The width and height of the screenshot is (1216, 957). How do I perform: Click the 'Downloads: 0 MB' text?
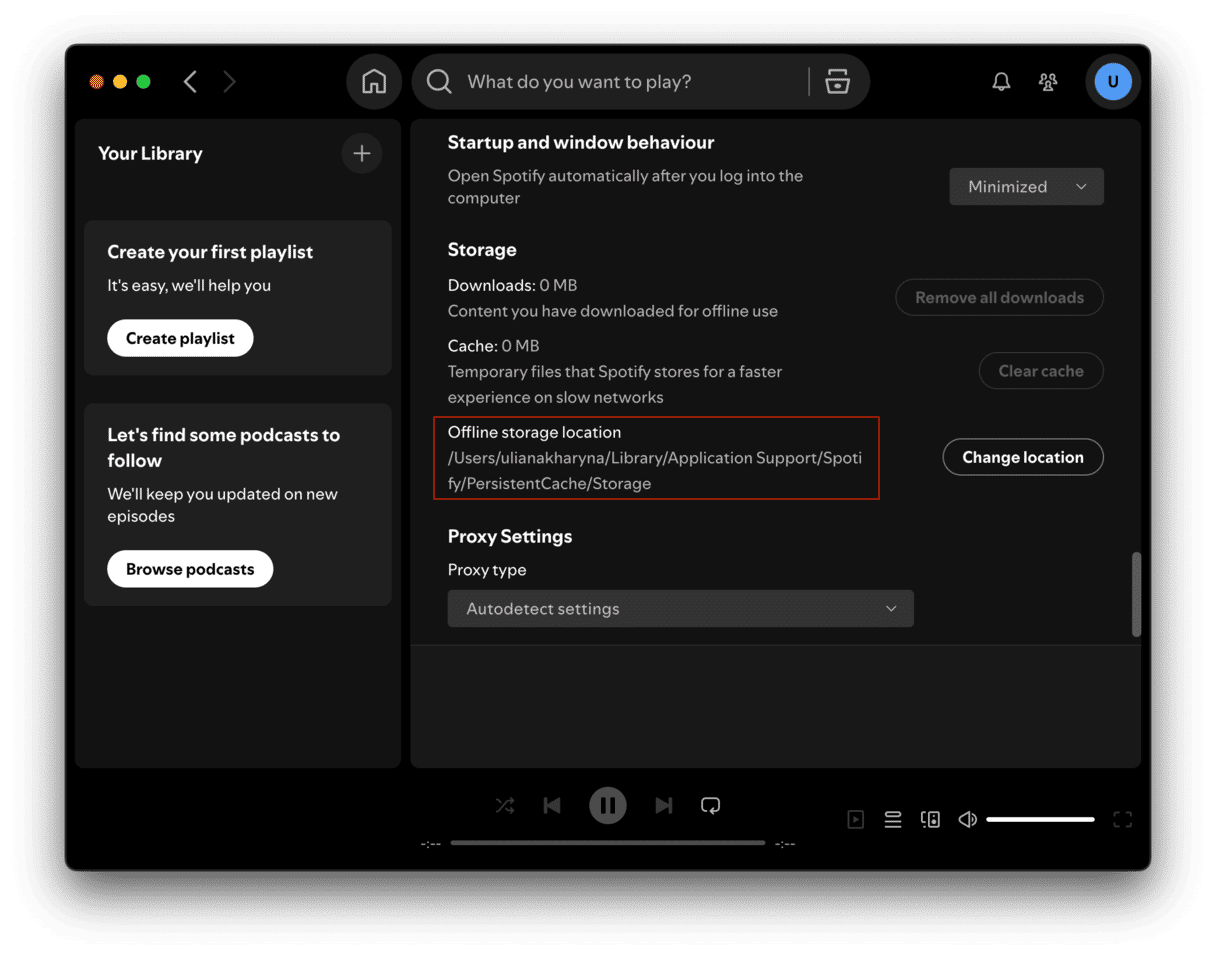click(512, 285)
